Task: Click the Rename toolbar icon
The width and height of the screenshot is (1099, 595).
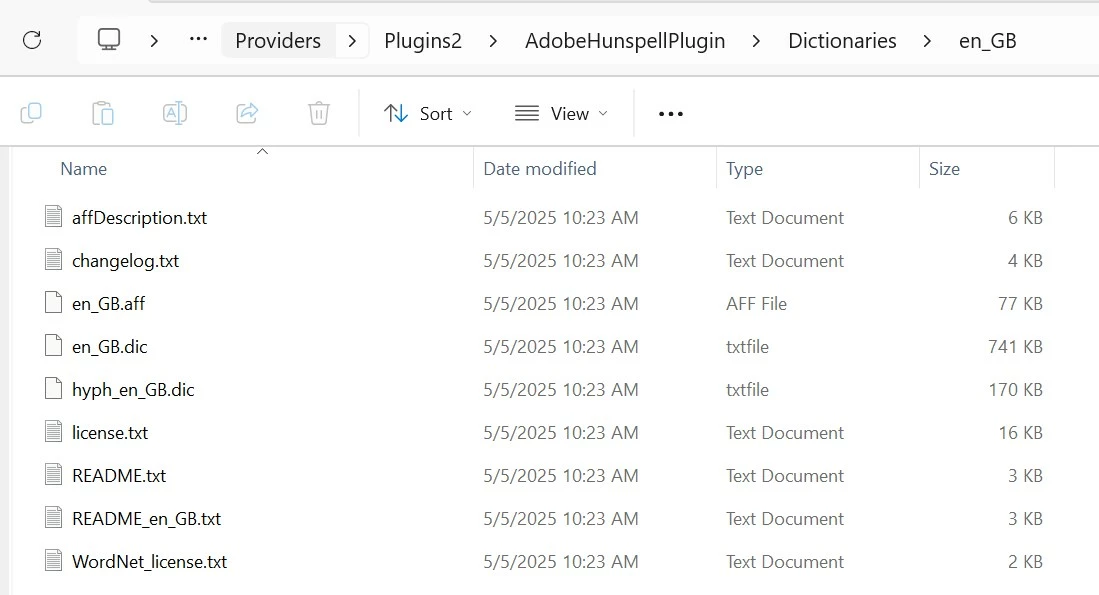Action: click(175, 113)
